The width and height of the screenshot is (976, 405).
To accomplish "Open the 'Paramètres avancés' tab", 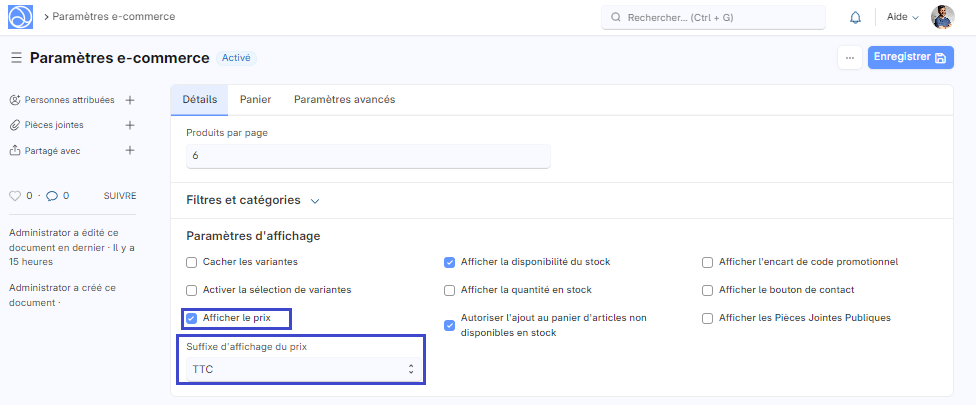I will pyautogui.click(x=344, y=100).
